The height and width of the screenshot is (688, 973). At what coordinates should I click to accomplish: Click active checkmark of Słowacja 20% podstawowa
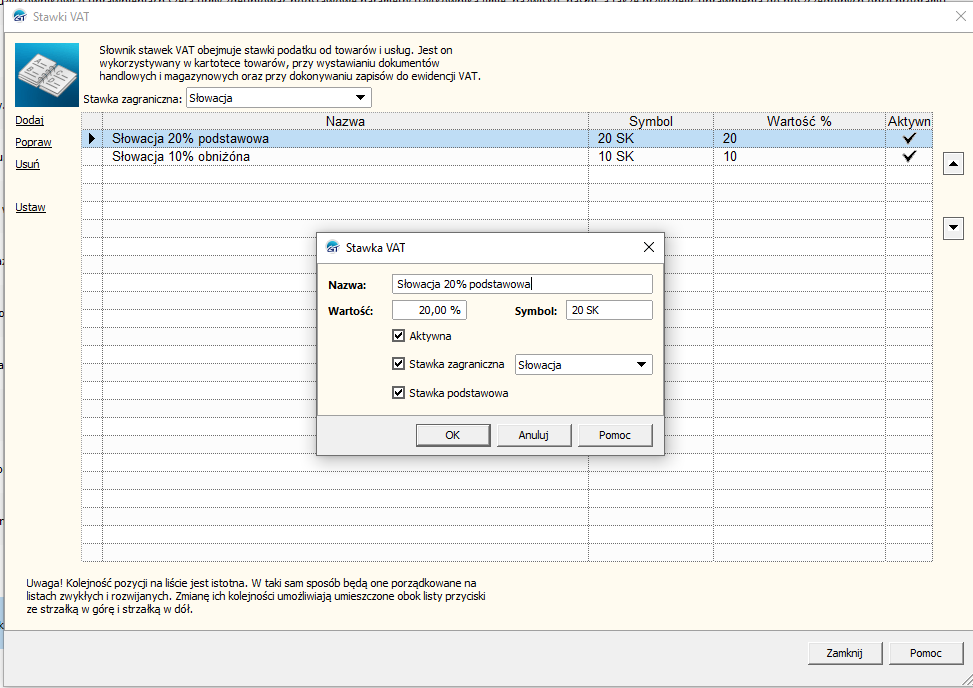[x=909, y=138]
